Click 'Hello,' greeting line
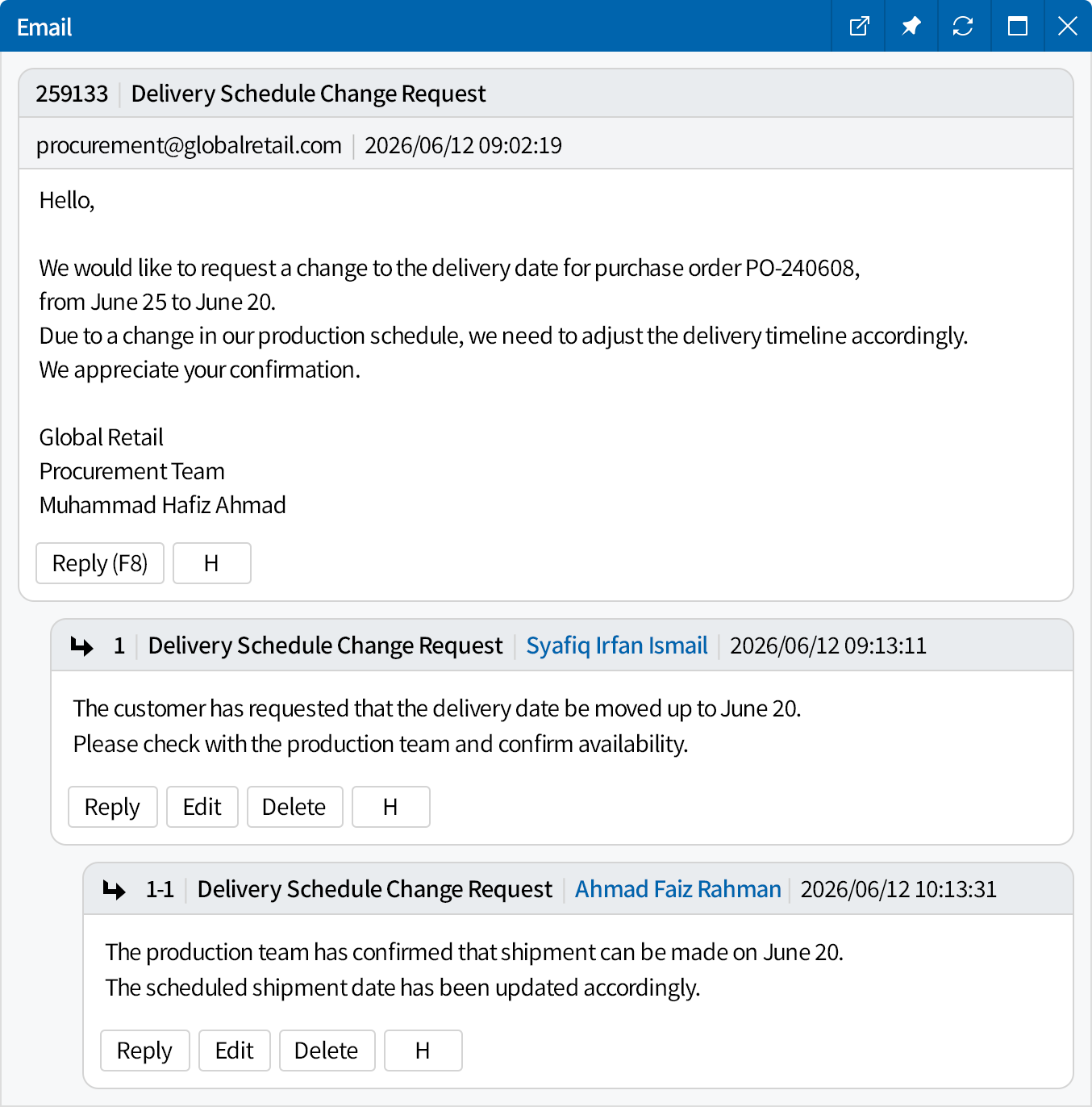 pos(67,200)
